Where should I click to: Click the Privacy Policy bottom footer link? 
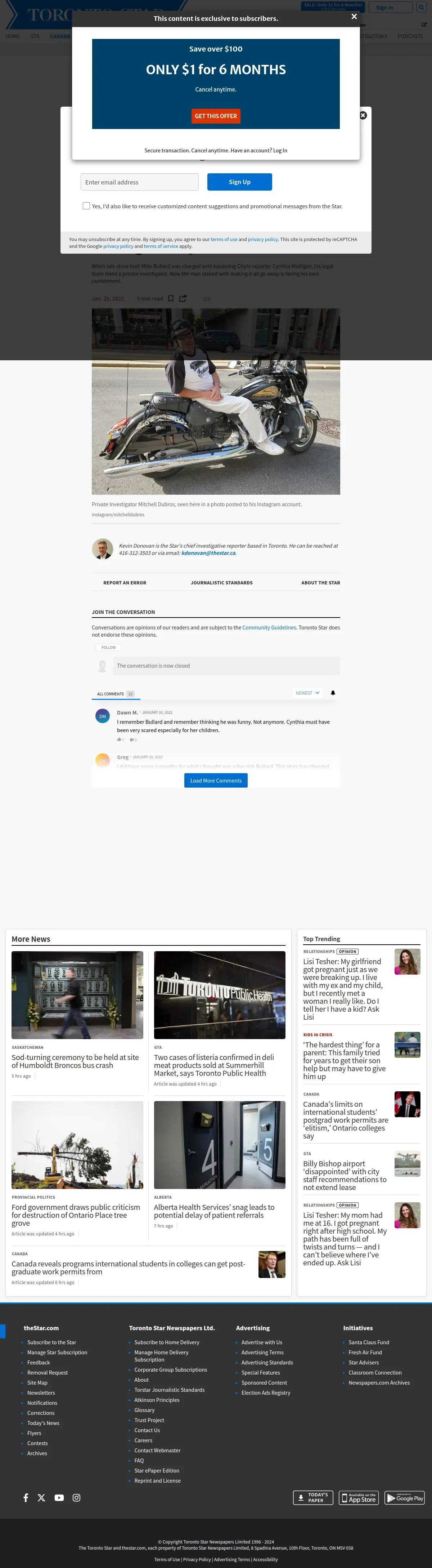coord(197,1559)
